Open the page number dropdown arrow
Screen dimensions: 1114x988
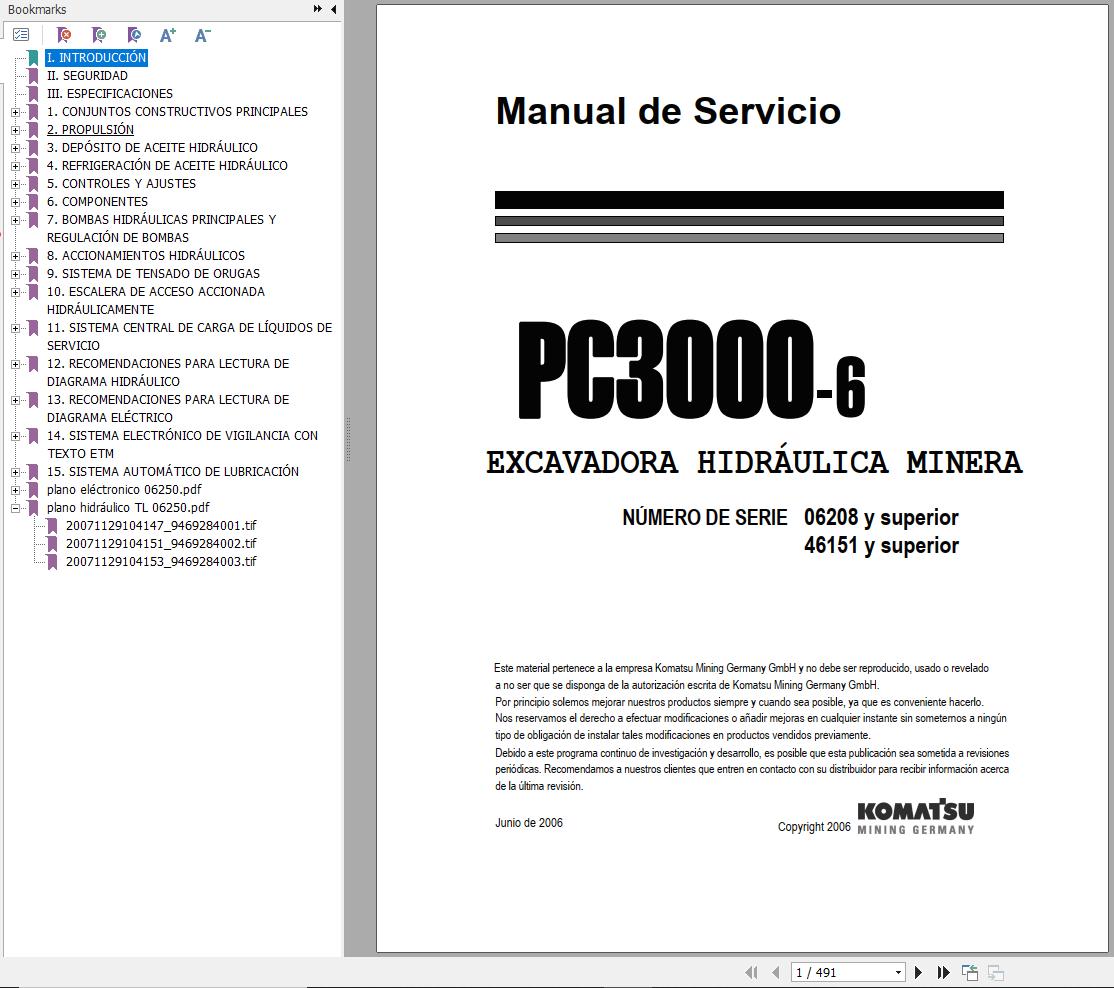898,972
